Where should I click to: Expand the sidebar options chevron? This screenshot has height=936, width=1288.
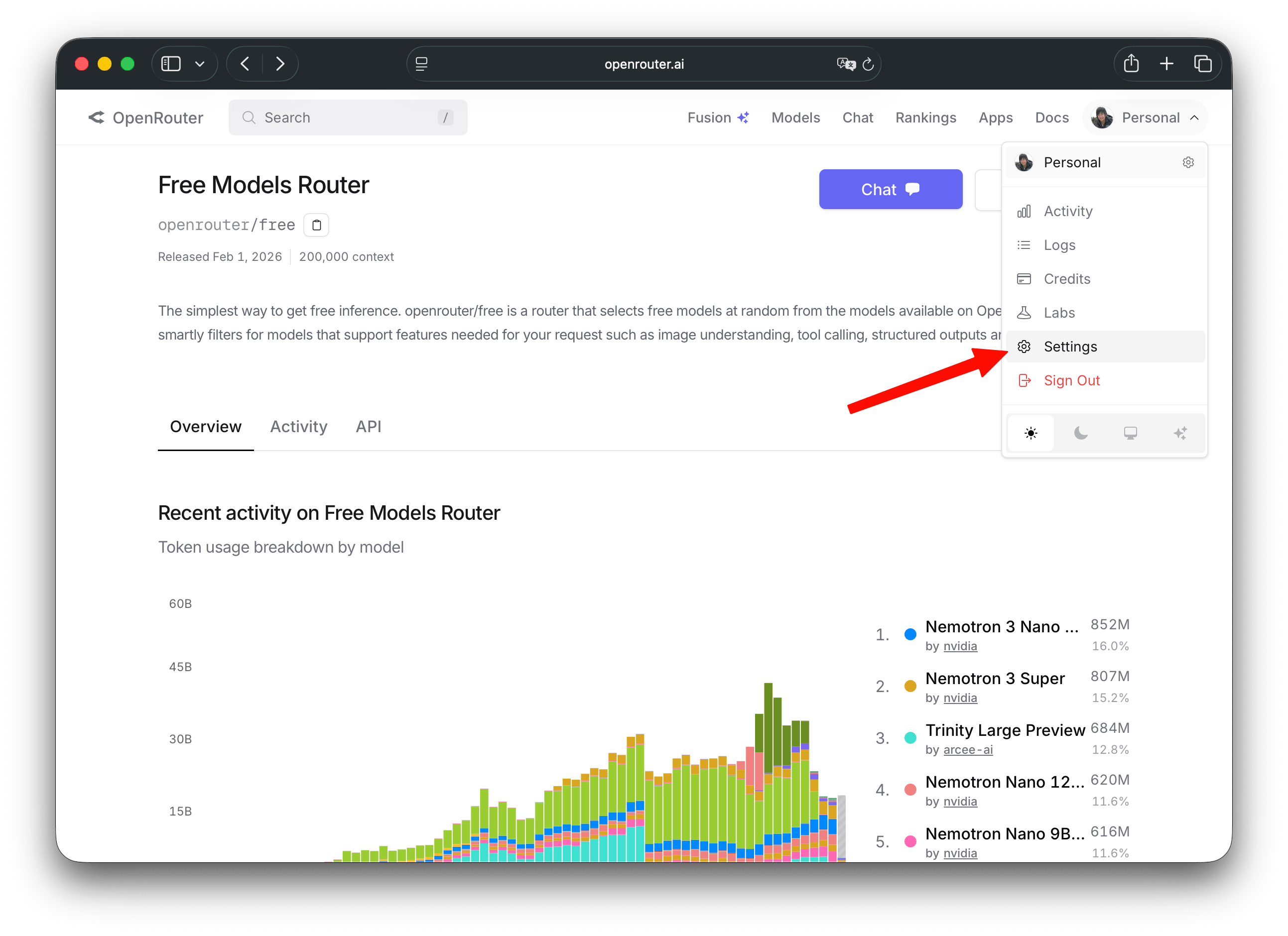point(199,64)
